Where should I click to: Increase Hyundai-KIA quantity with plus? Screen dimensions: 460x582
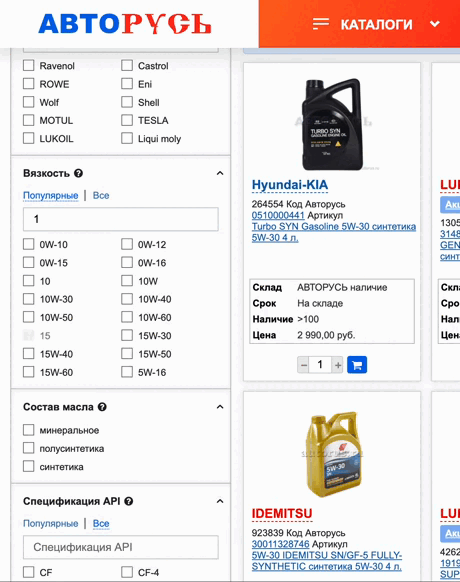[x=337, y=365]
